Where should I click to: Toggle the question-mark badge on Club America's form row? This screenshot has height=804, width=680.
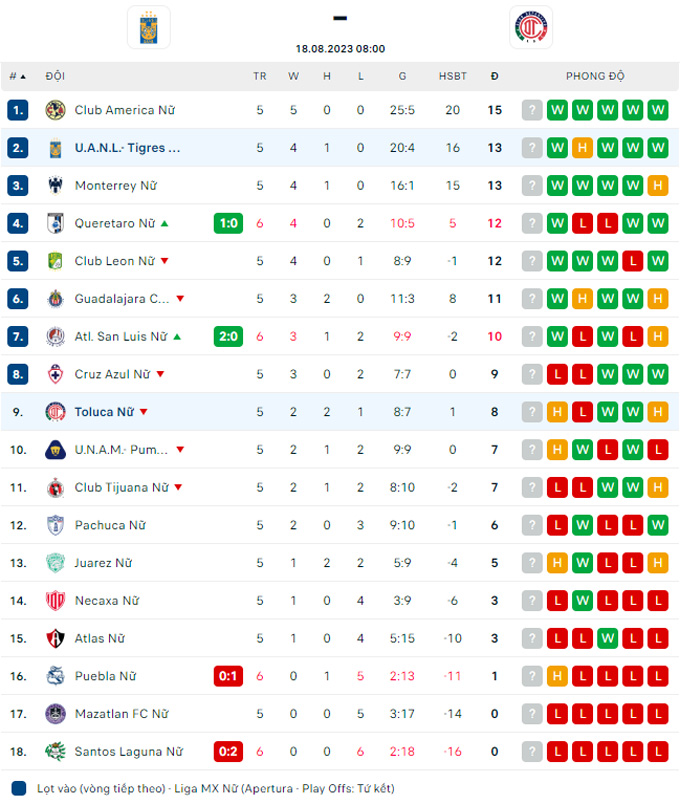click(531, 110)
